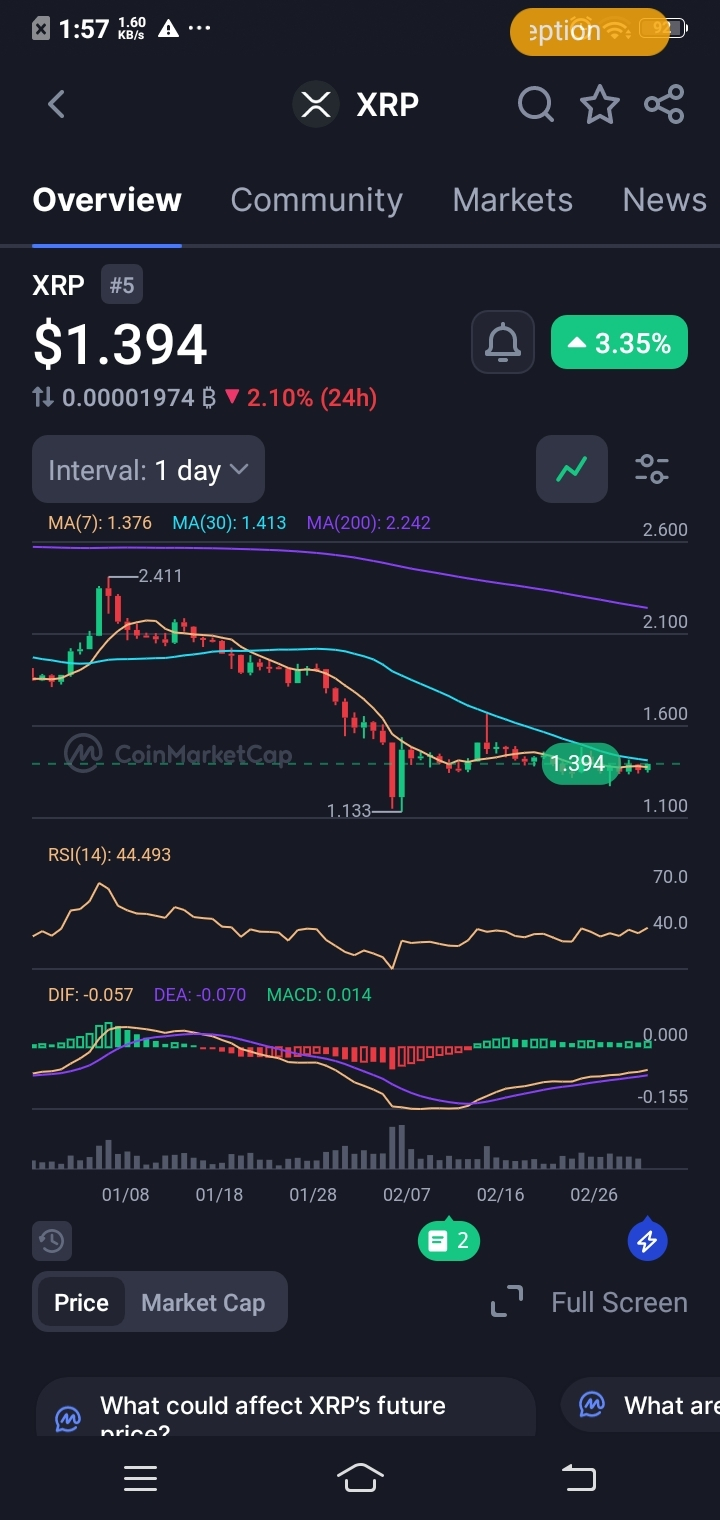This screenshot has height=1520, width=720.
Task: Tap the swap arrows beside BTC price
Action: 43,398
